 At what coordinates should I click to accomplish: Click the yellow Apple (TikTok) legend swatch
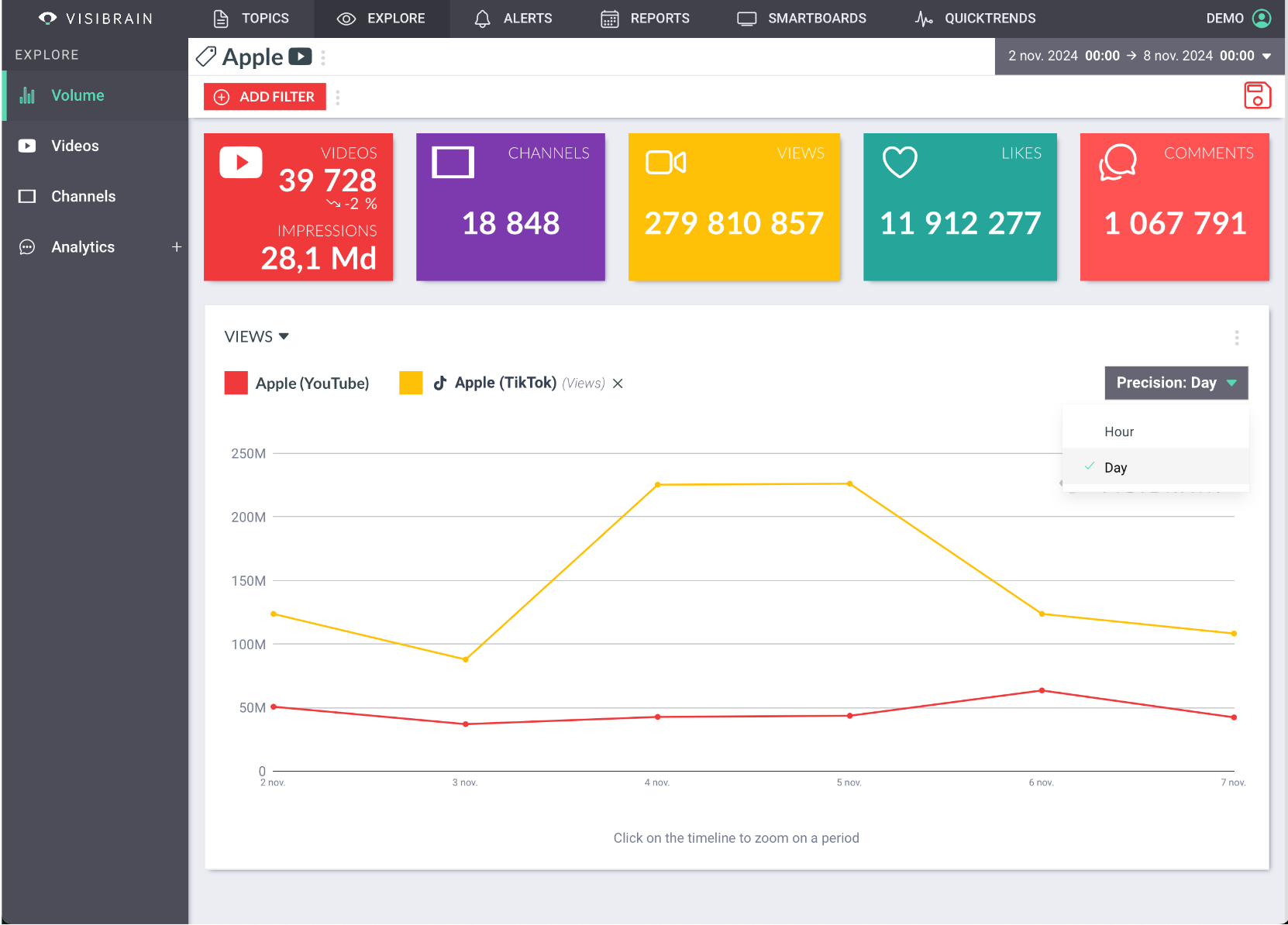(x=411, y=383)
